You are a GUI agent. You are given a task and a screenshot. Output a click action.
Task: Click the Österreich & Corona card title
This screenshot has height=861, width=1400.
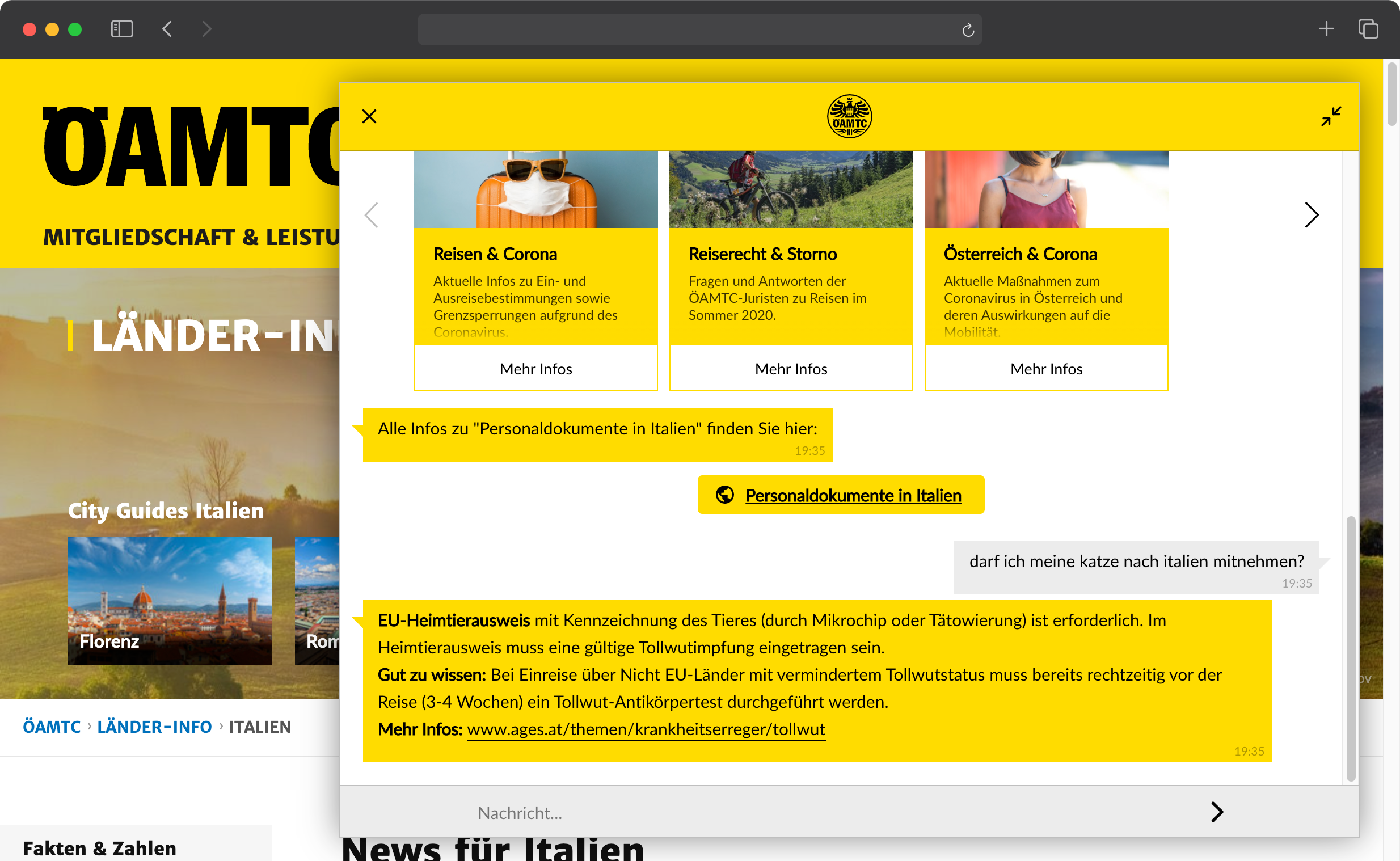point(1020,254)
